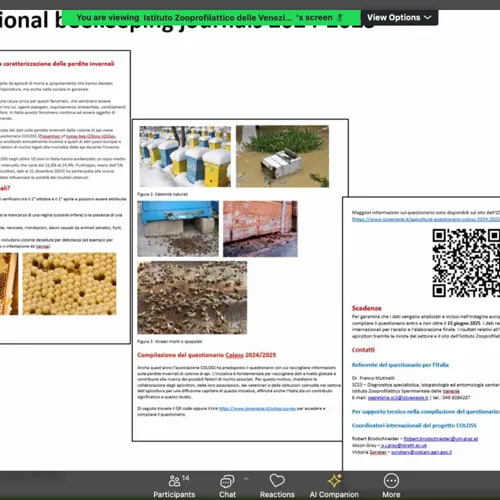This screenshot has height=500, width=500.
Task: Open the link in the questionnaire compilation paragraph
Action: [257, 408]
